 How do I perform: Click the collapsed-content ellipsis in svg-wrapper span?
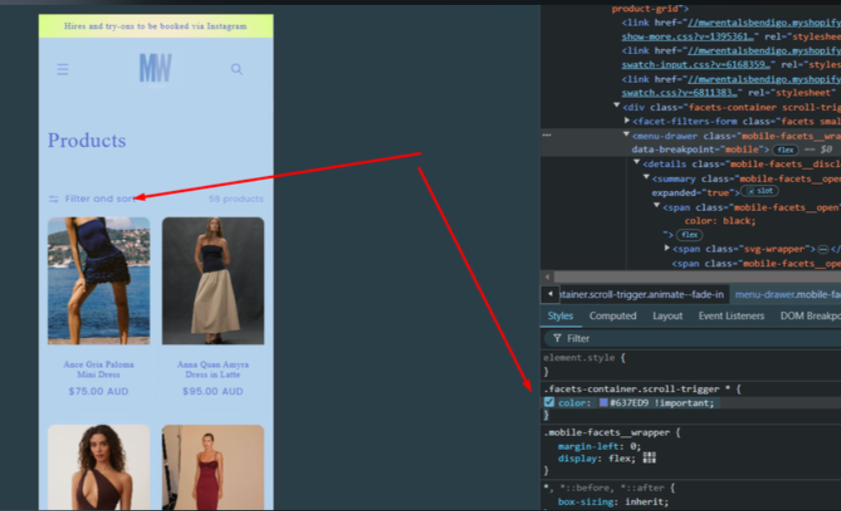pyautogui.click(x=823, y=249)
